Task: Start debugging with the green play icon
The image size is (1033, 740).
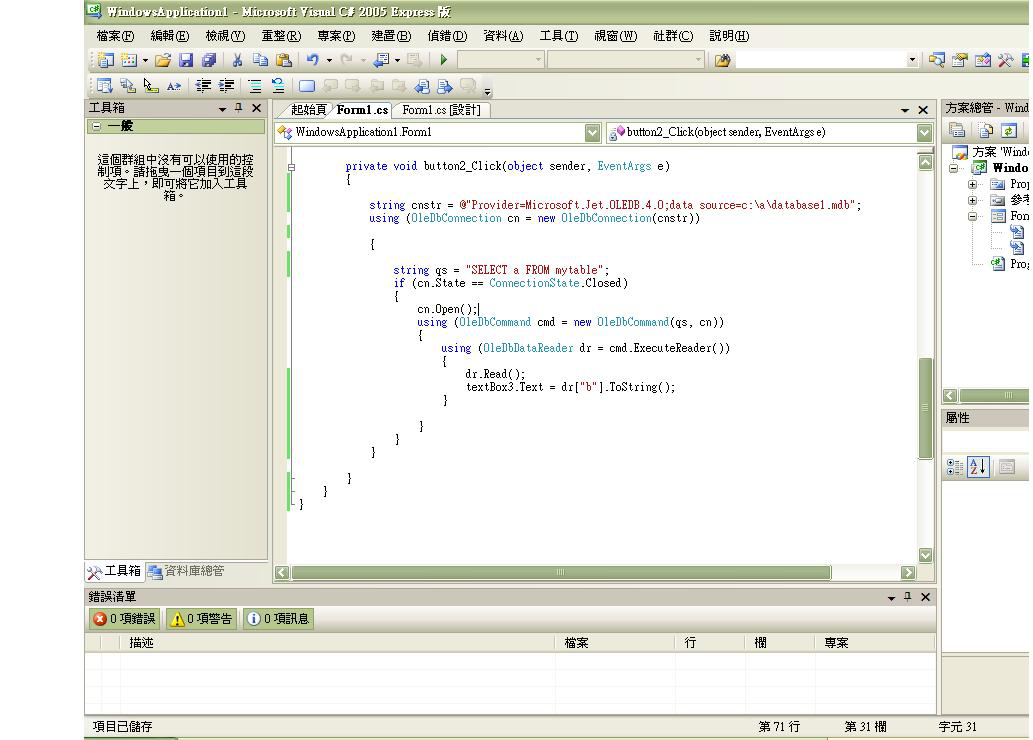Action: (443, 61)
